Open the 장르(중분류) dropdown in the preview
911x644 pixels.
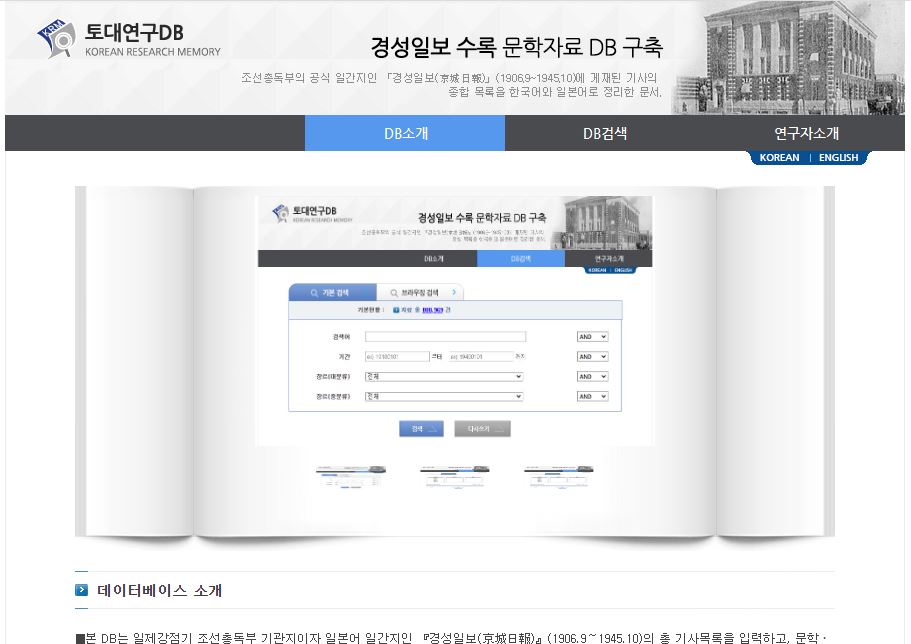tap(443, 397)
